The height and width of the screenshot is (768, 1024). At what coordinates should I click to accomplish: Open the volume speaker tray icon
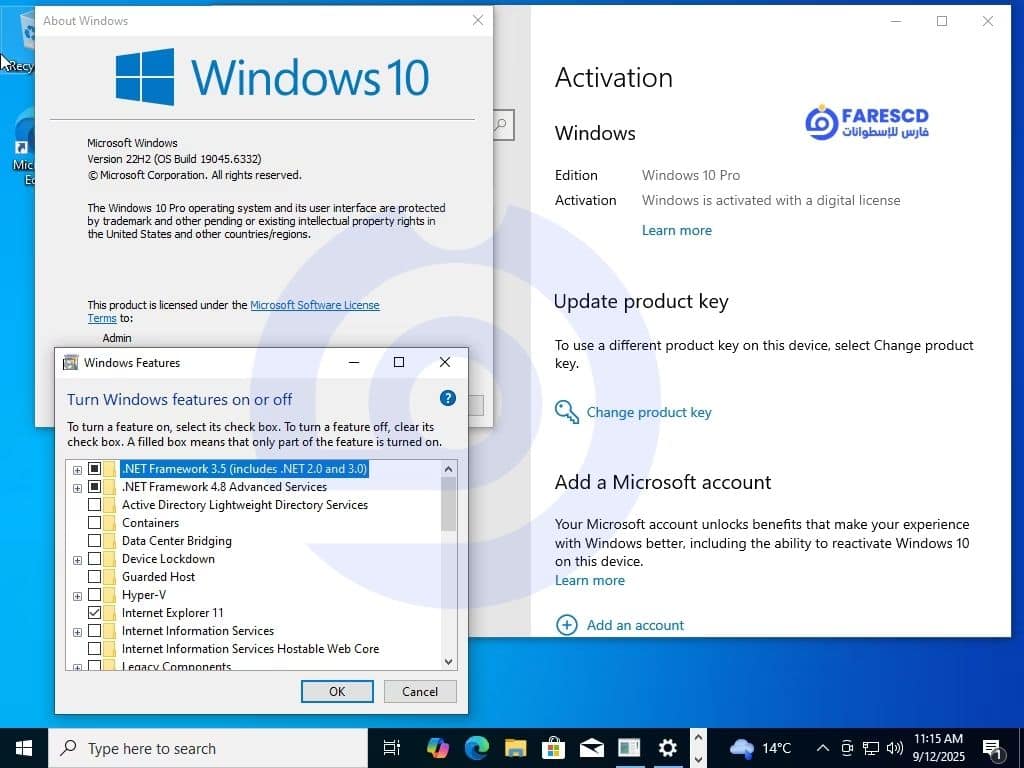(x=895, y=748)
